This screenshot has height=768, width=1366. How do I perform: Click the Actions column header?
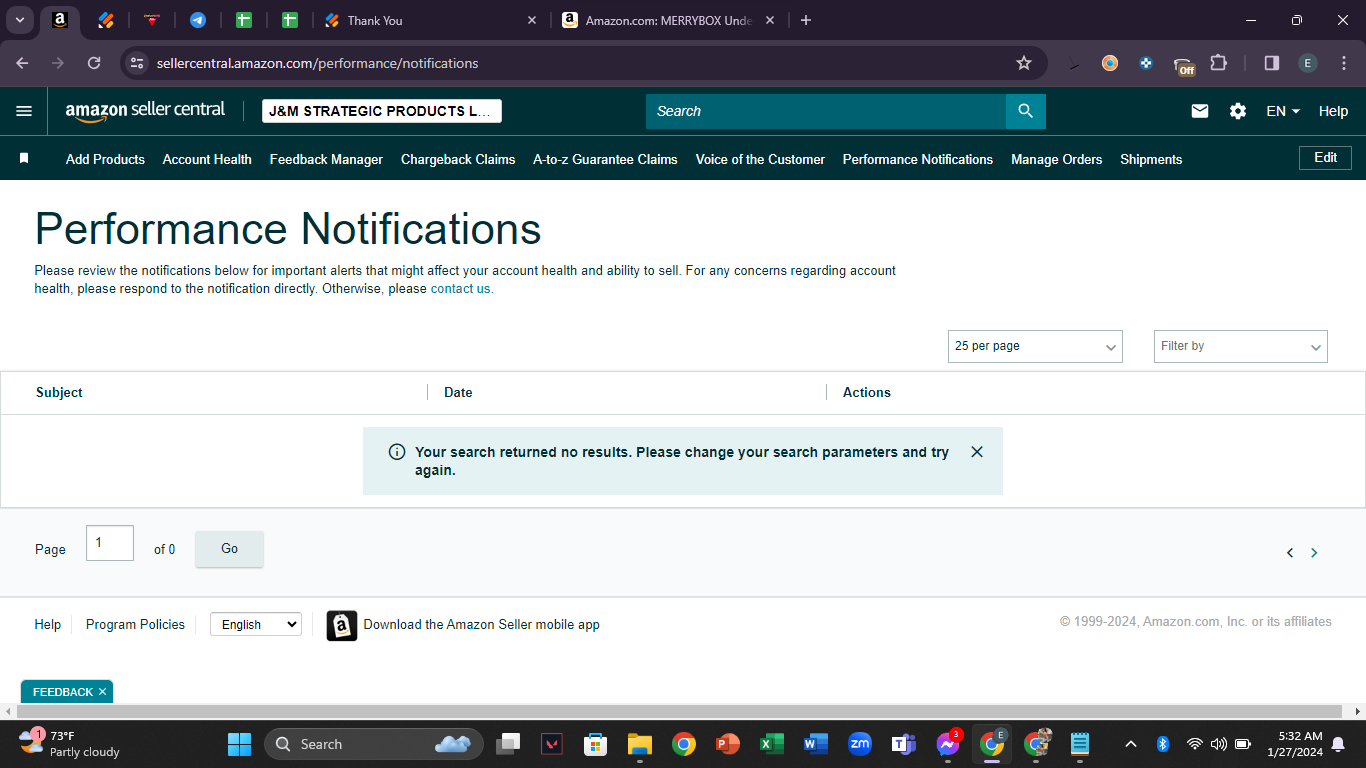click(867, 392)
